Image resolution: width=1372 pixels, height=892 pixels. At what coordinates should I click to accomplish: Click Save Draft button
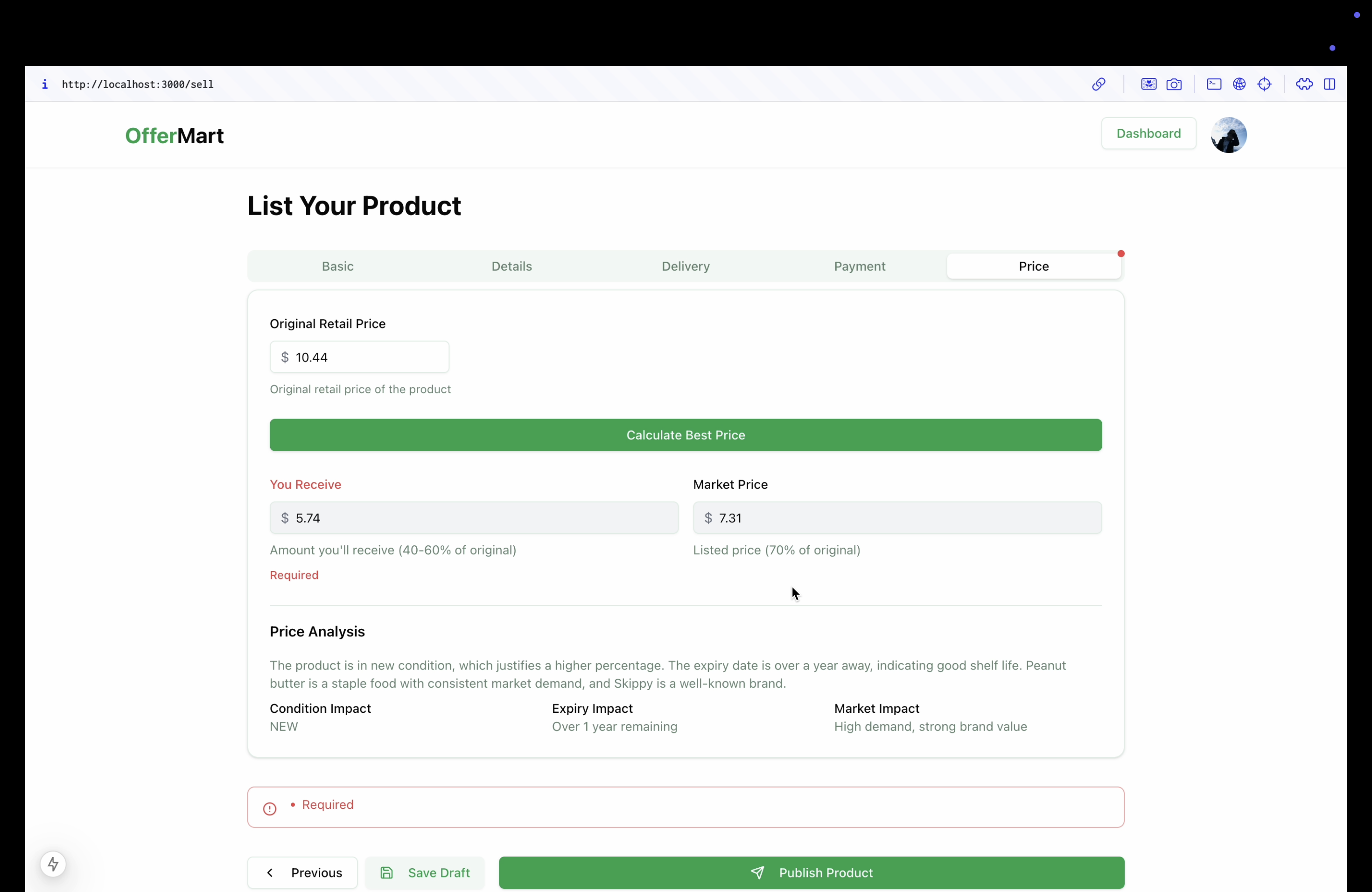click(425, 872)
